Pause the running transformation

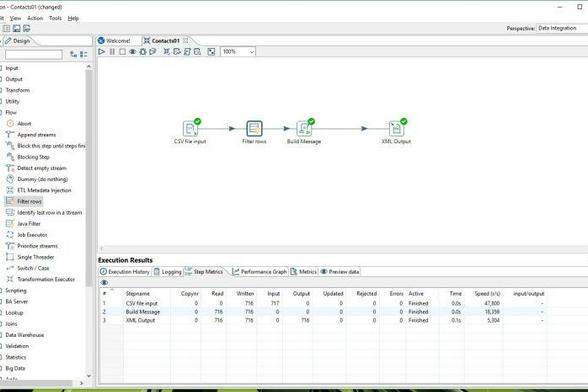coord(112,52)
